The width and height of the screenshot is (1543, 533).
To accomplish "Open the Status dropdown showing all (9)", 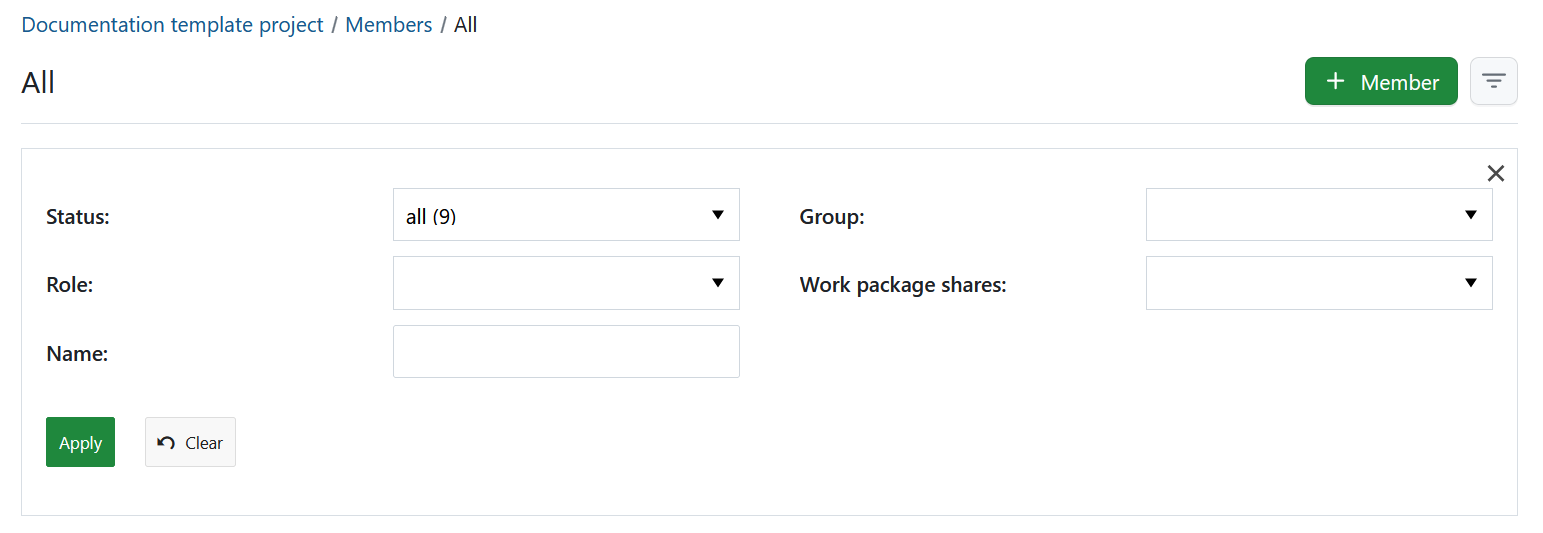I will [x=566, y=215].
